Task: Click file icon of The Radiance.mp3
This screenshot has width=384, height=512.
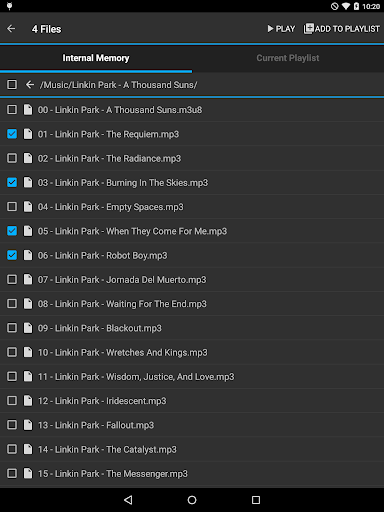Action: click(28, 158)
